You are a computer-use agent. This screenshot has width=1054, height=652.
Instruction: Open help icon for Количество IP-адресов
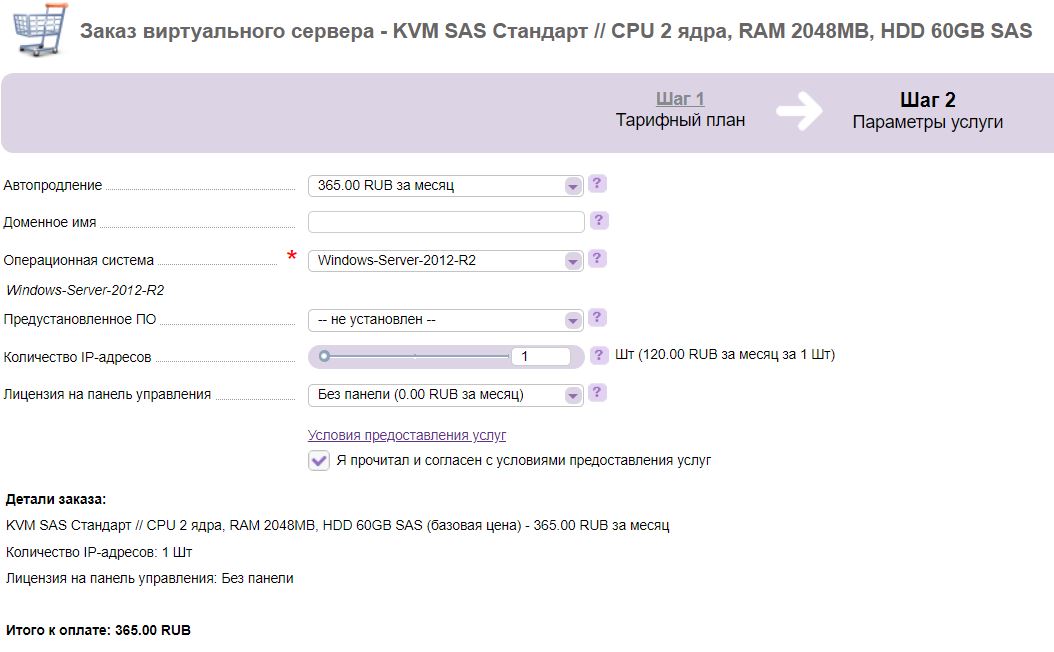(x=598, y=355)
